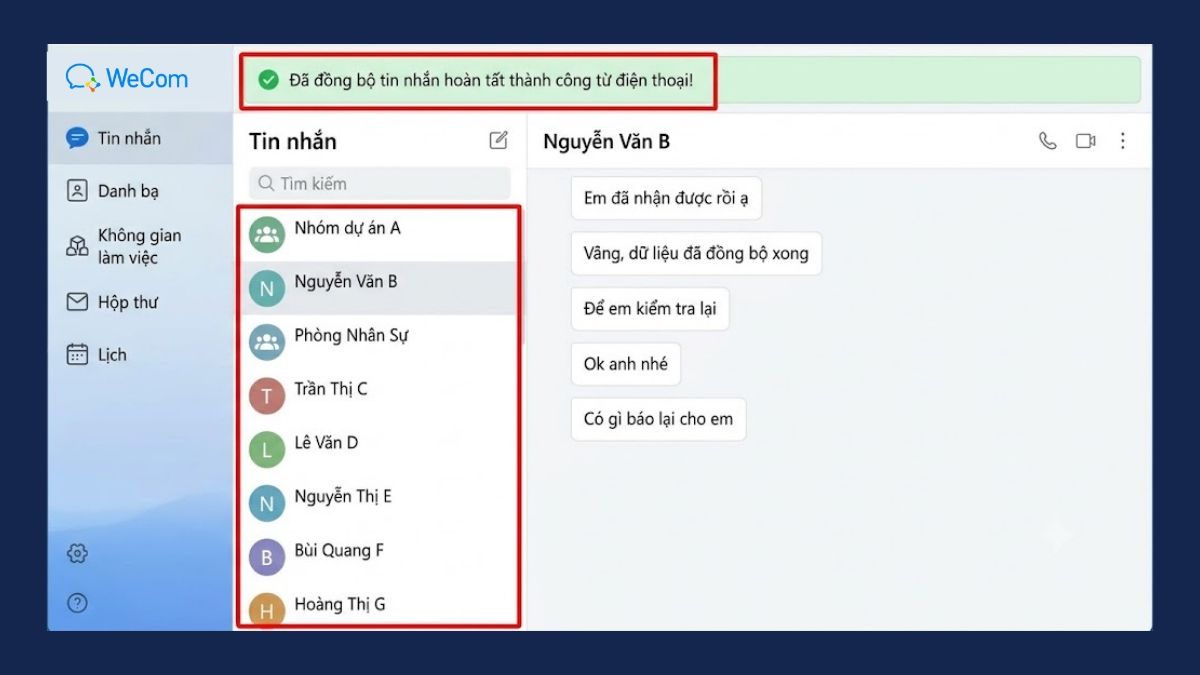Click Bùi Quang F avatar B
1200x675 pixels.
click(267, 558)
